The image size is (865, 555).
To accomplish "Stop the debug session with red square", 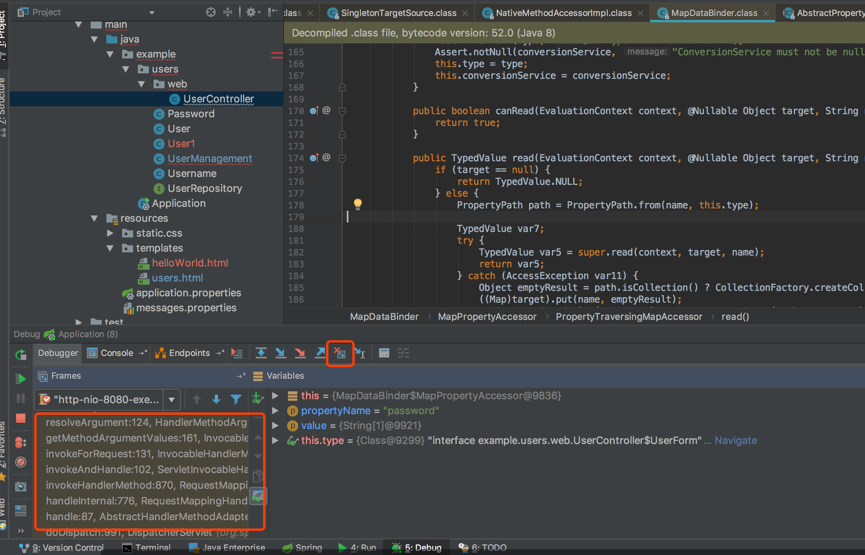I will tap(21, 419).
